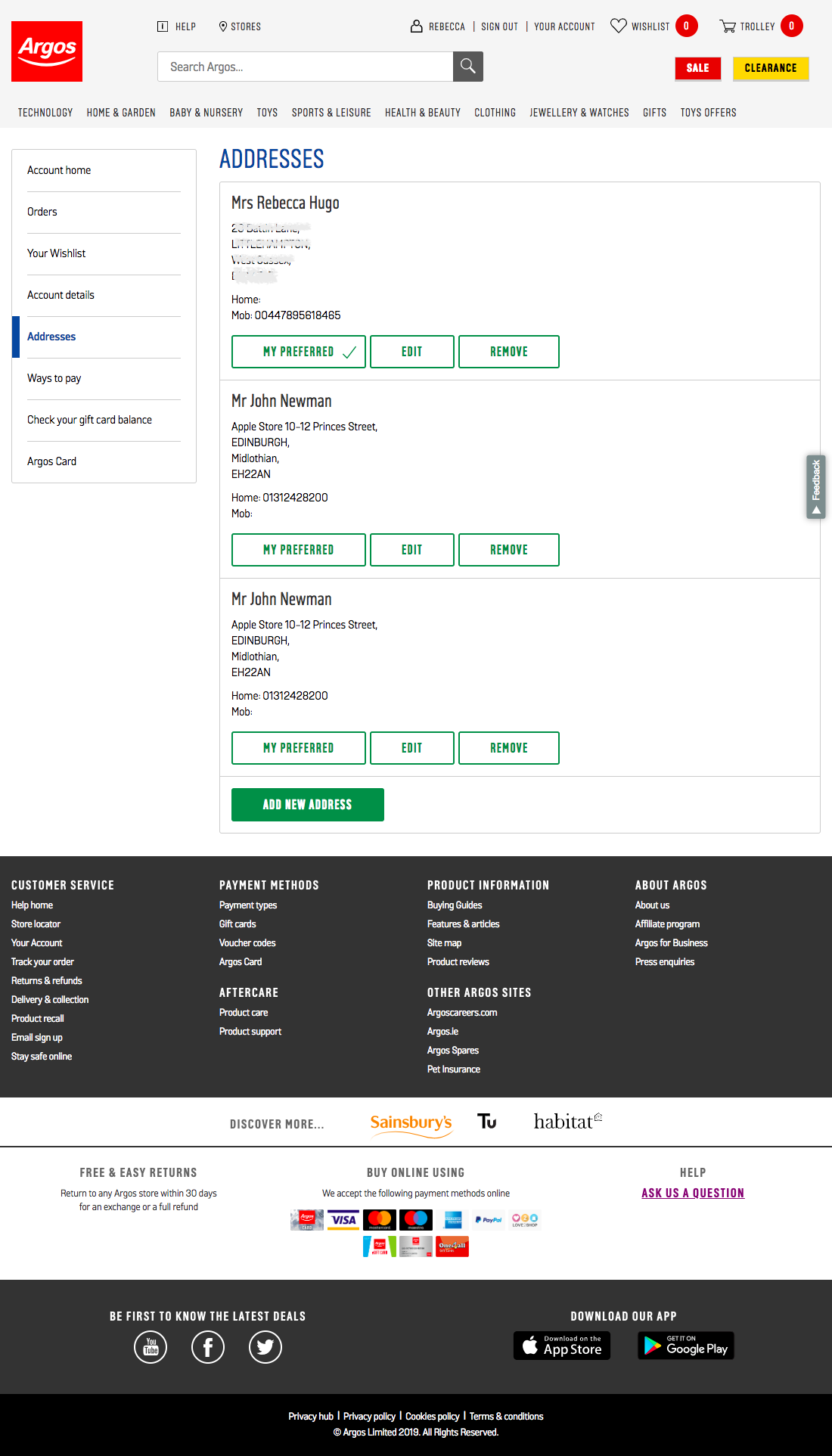This screenshot has width=832, height=1456.
Task: Set first John Newman address as preferred
Action: (x=299, y=550)
